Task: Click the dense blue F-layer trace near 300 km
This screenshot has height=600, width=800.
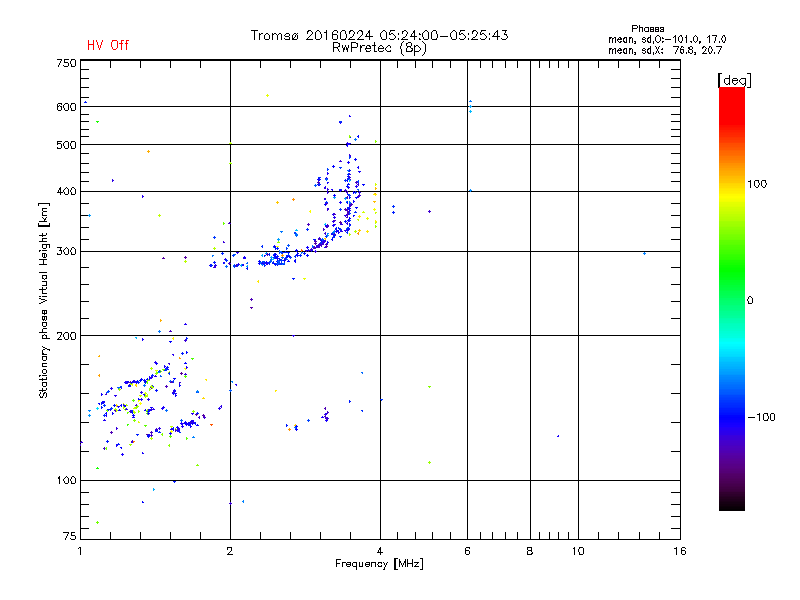Action: (278, 260)
